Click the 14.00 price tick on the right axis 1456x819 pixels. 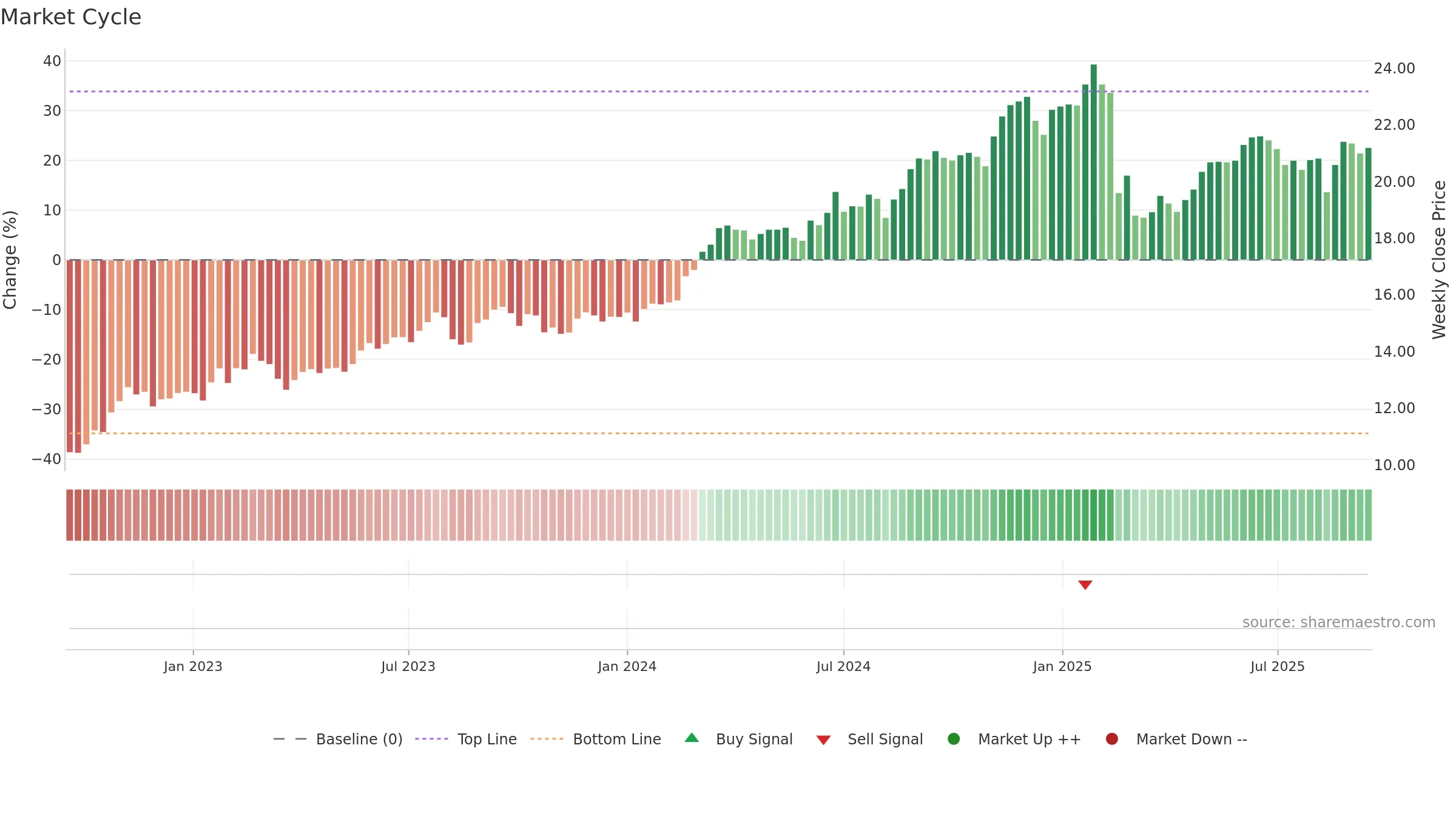tap(1395, 351)
